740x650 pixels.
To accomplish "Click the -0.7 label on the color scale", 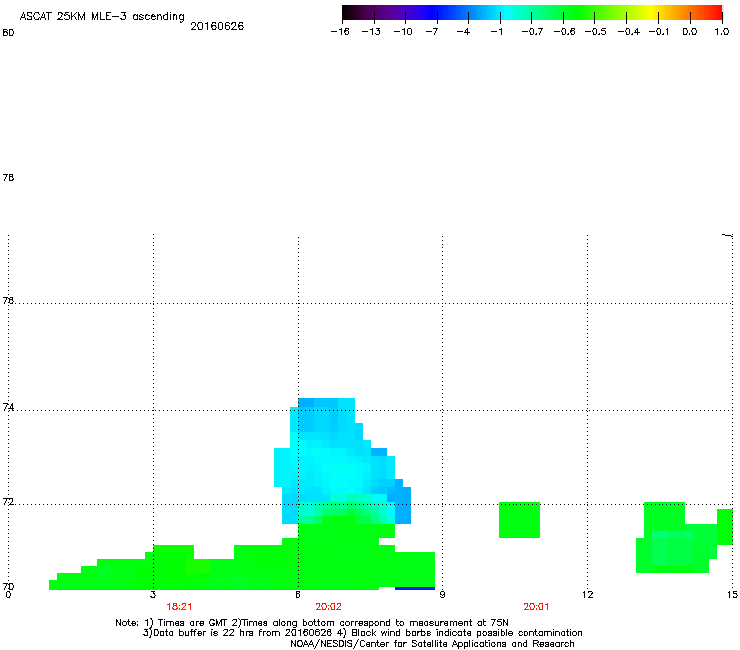I will [x=532, y=32].
